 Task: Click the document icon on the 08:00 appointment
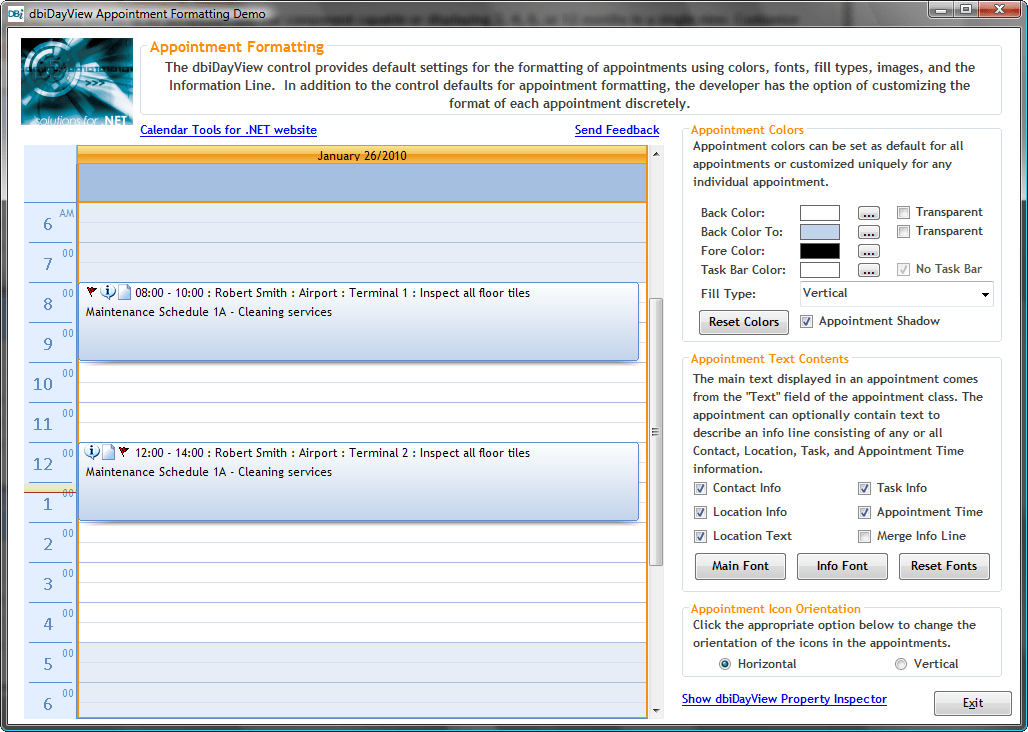point(123,291)
